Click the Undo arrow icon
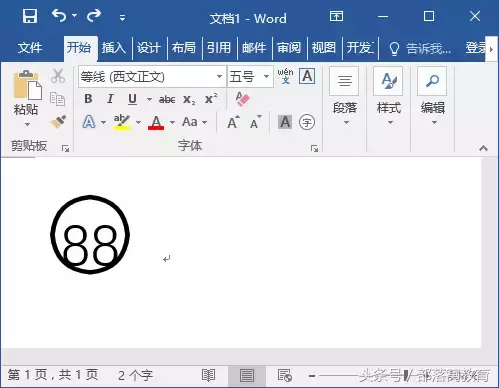Viewport: 499px width, 388px height. [59, 15]
